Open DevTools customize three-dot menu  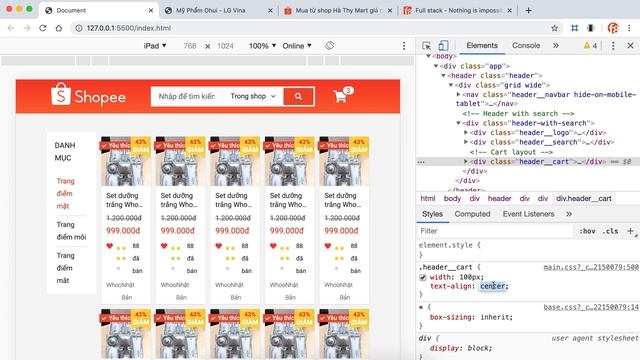[613, 46]
